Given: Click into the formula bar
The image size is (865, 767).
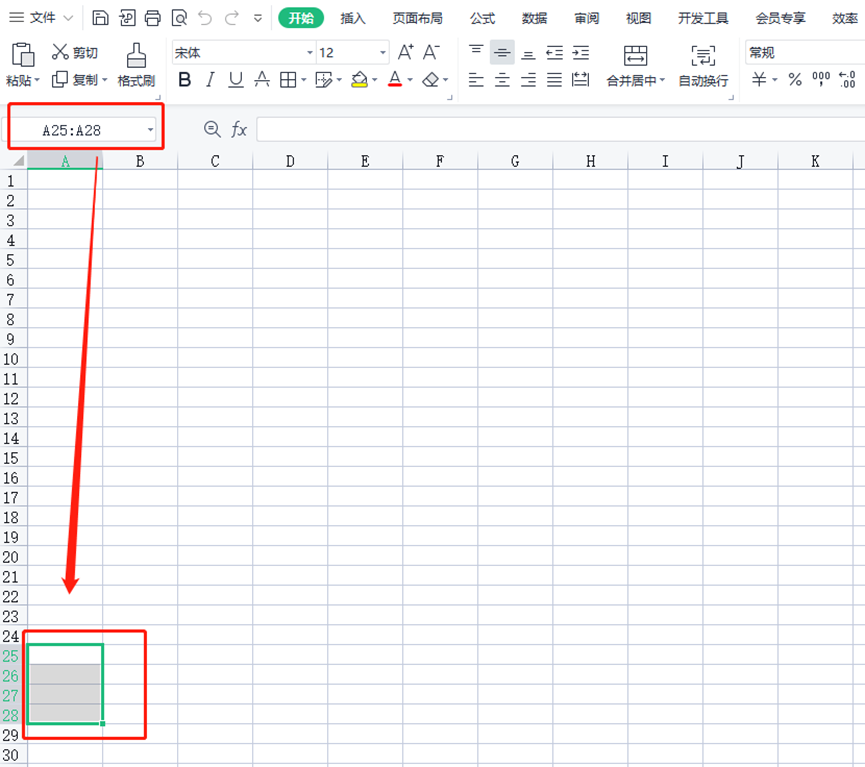Looking at the screenshot, I should [x=560, y=130].
